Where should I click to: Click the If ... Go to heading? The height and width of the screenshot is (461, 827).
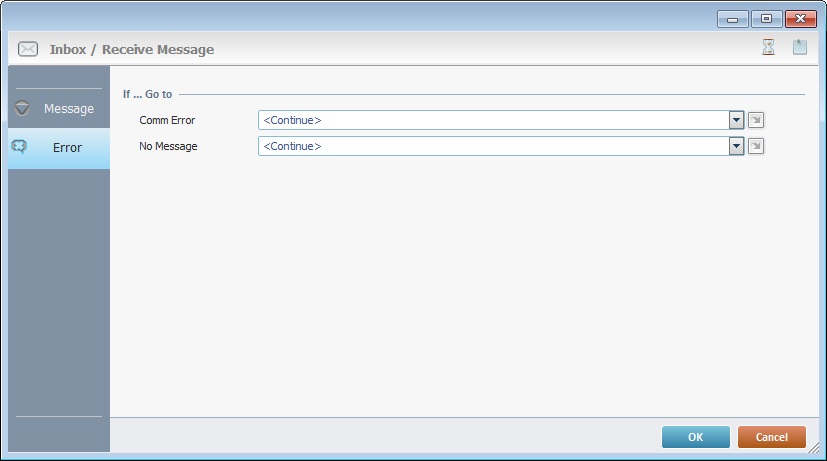point(148,94)
